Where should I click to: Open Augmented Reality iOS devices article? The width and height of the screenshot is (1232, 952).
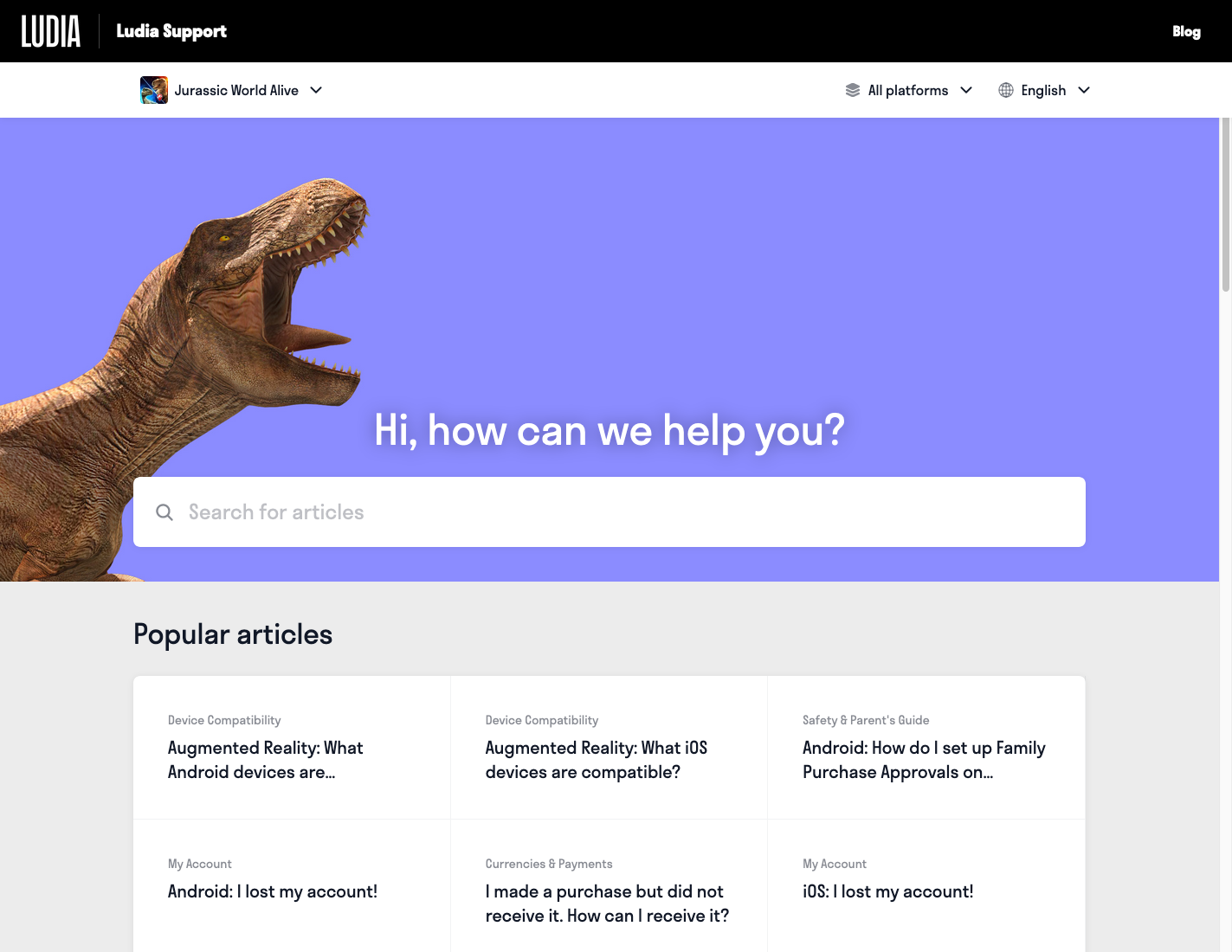(x=596, y=760)
